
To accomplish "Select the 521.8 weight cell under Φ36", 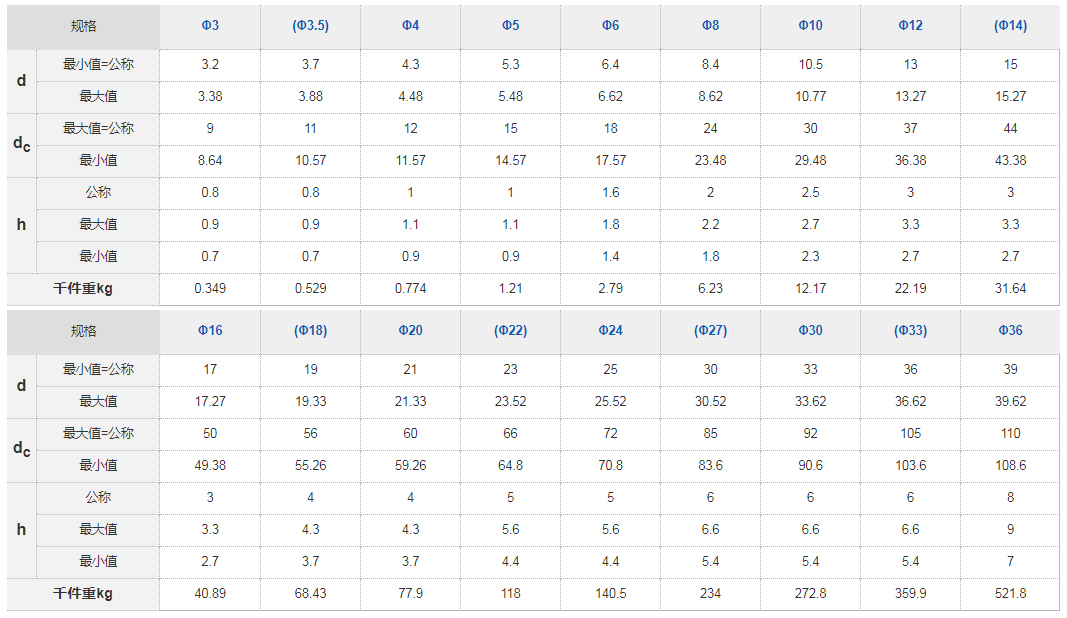I will [x=1011, y=593].
